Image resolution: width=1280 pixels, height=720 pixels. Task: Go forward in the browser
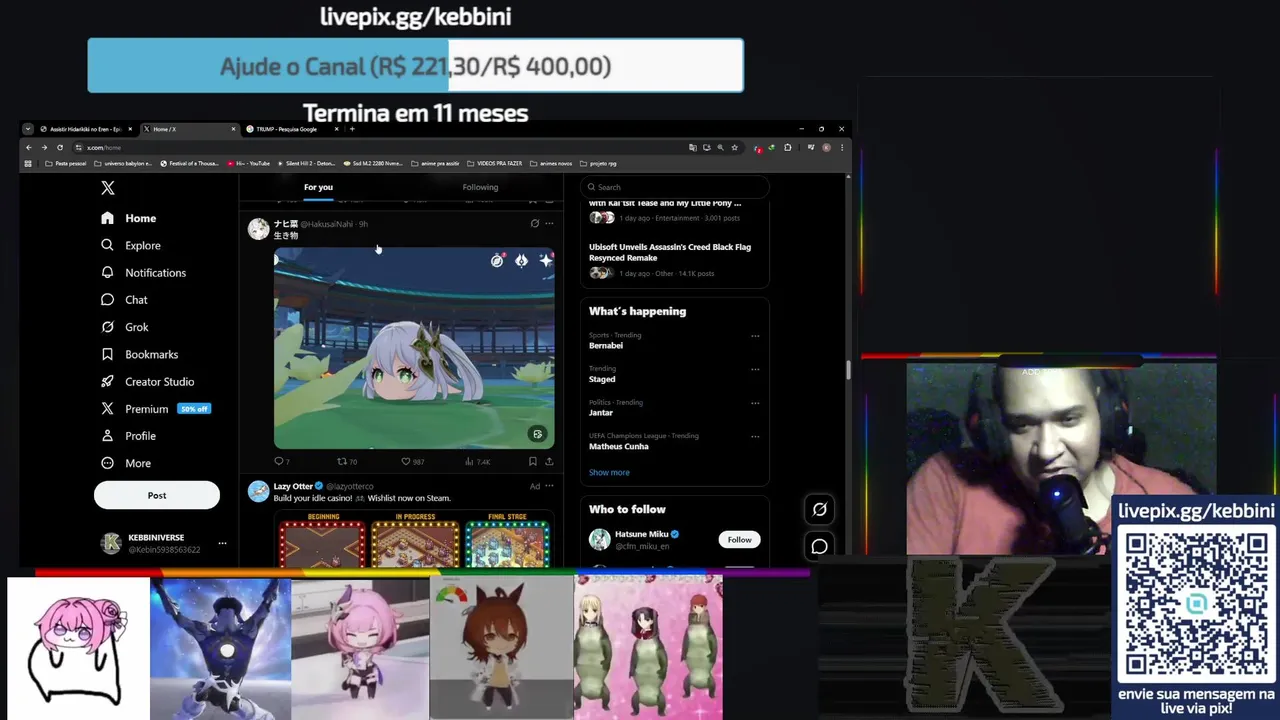click(44, 147)
